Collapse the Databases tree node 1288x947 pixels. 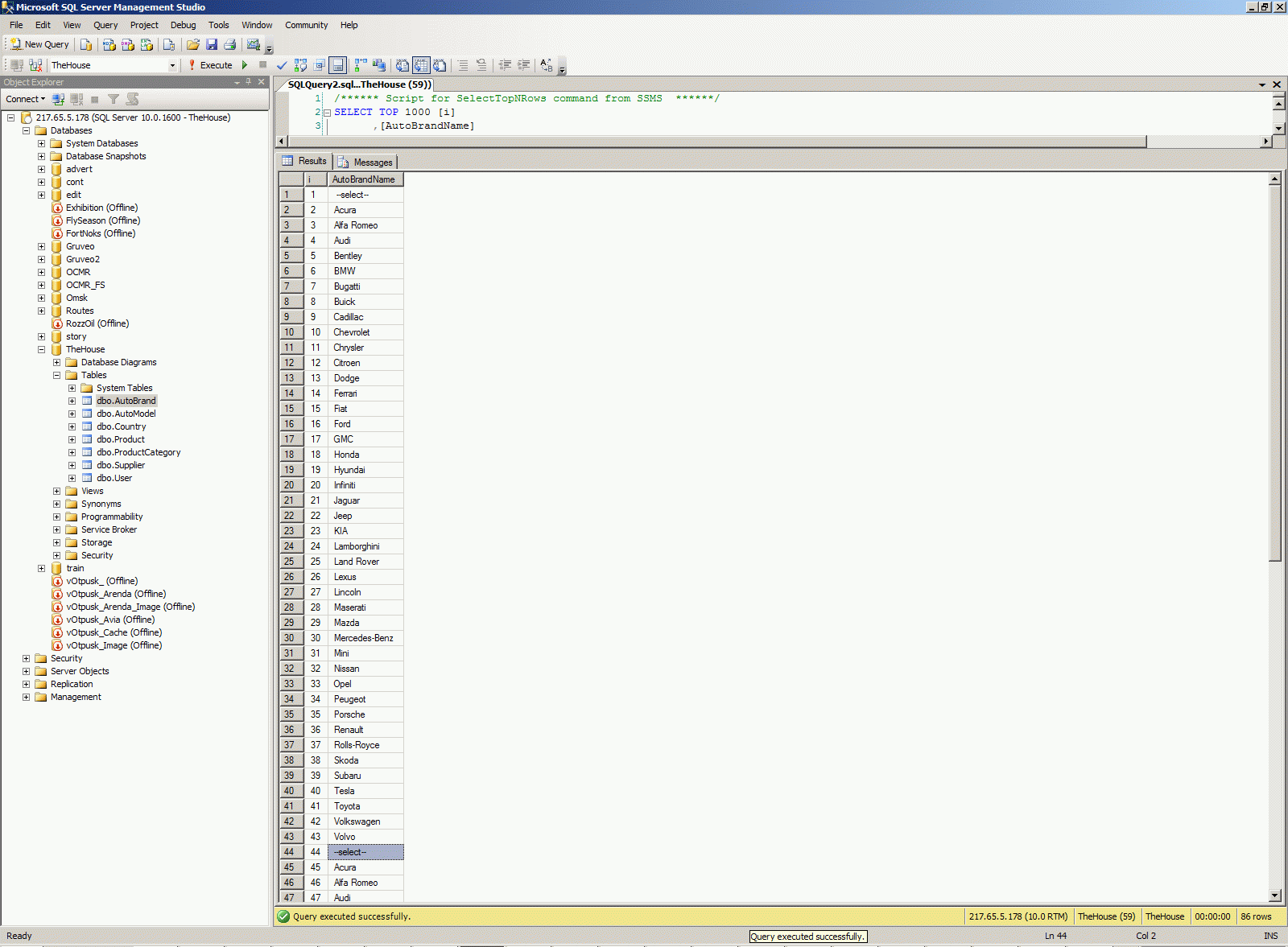tap(27, 130)
